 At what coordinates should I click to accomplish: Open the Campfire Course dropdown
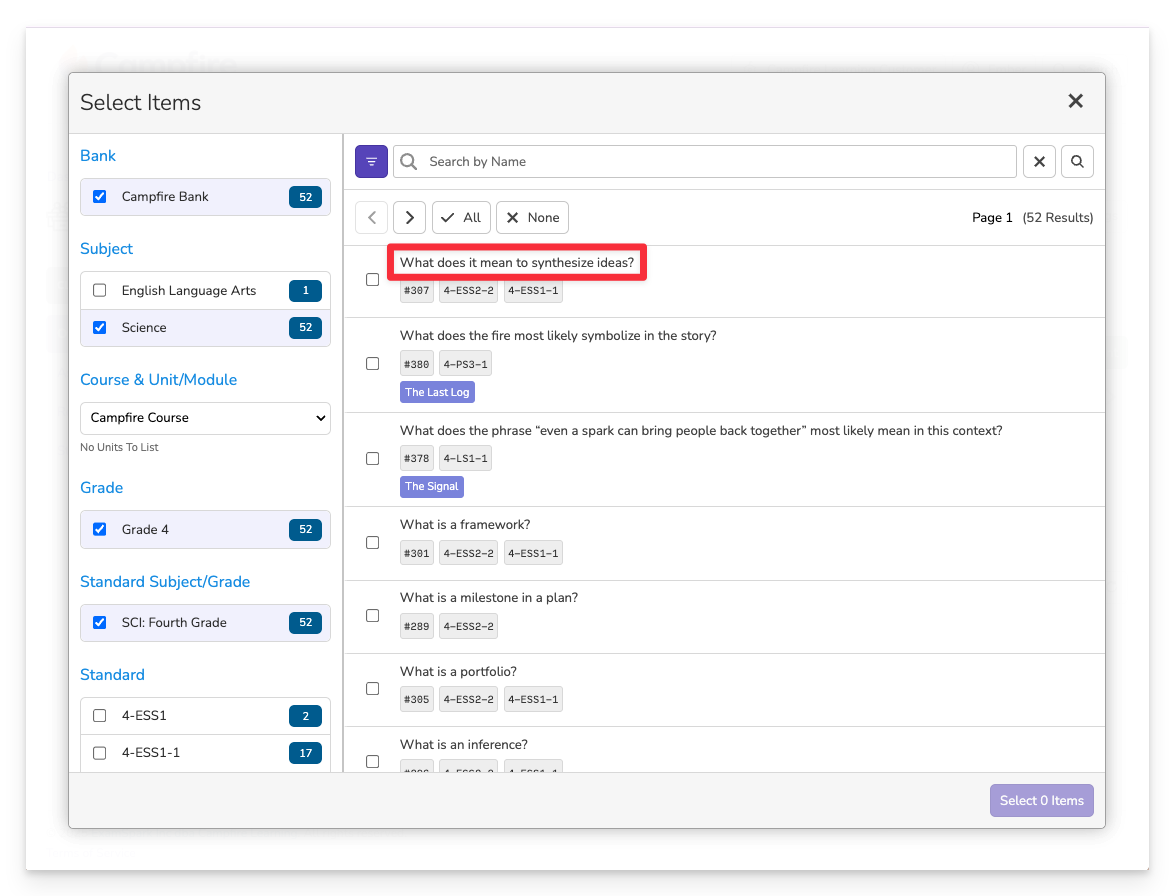[x=205, y=418]
